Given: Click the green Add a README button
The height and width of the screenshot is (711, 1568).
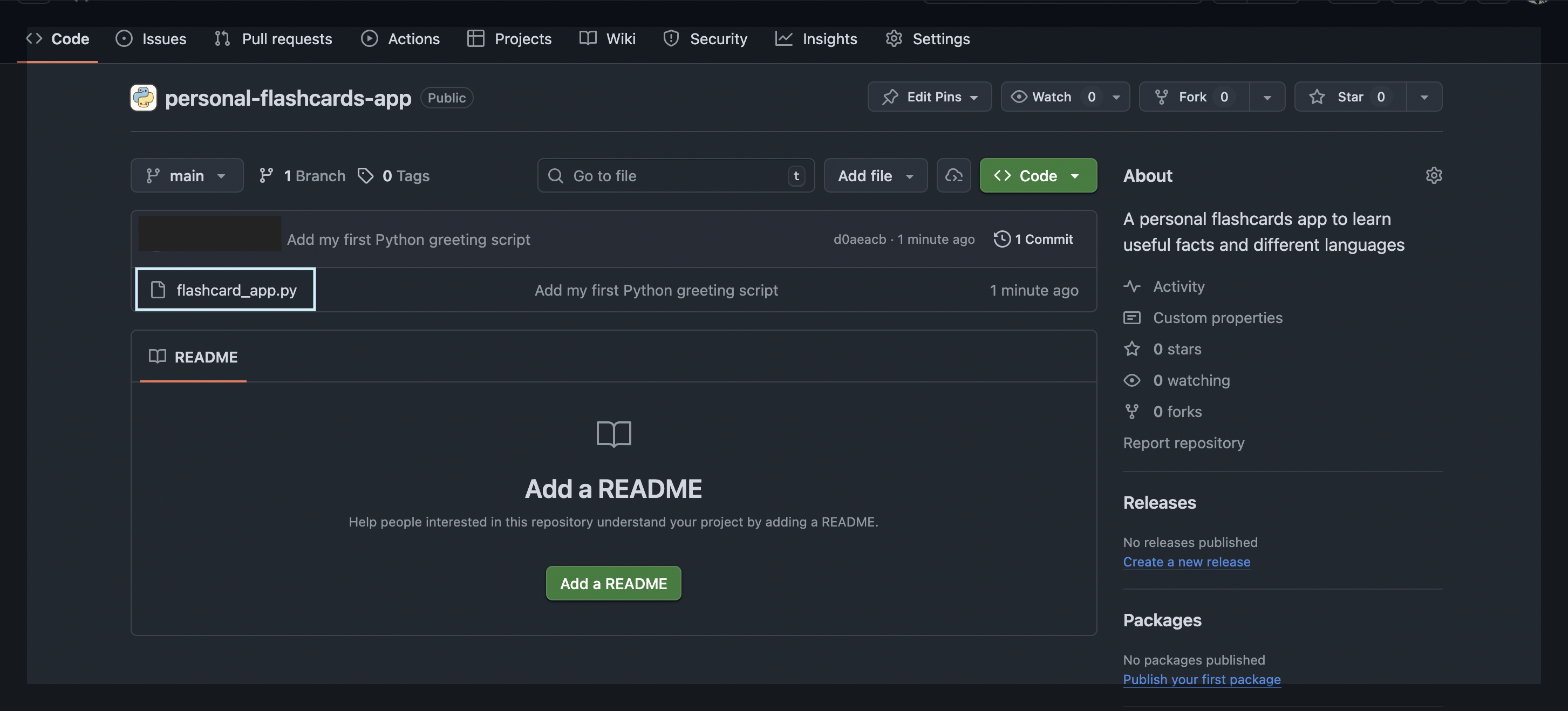Looking at the screenshot, I should (613, 583).
